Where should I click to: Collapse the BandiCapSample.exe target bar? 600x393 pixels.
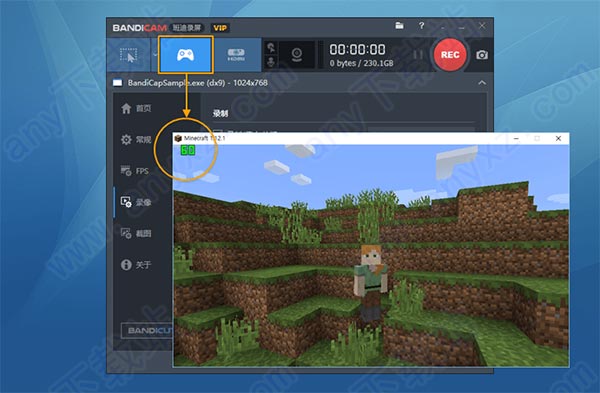click(x=482, y=83)
